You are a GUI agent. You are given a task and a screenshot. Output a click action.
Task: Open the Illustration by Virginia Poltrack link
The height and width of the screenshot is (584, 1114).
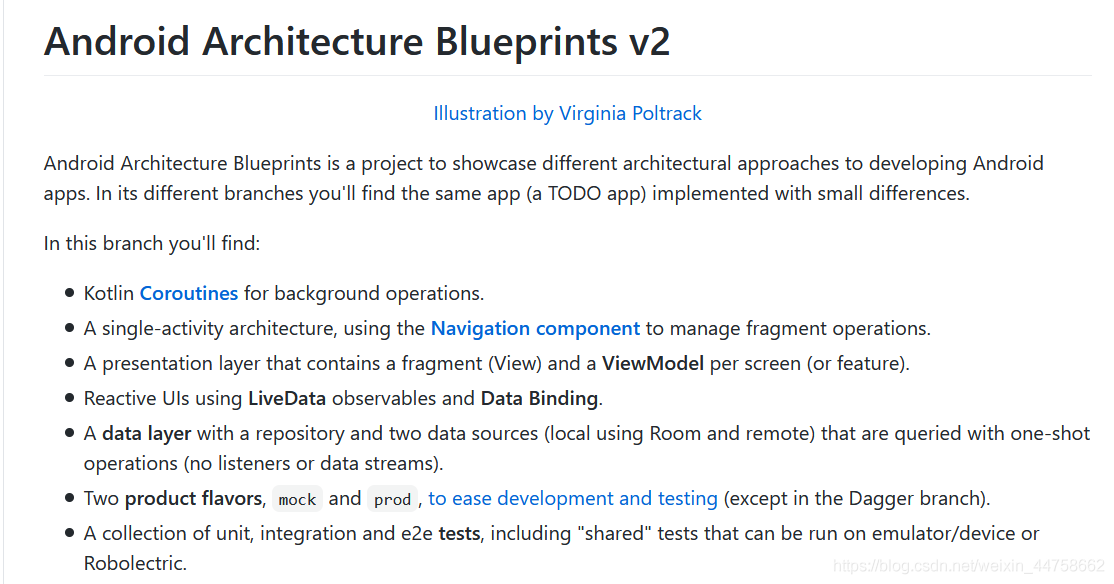click(x=567, y=114)
